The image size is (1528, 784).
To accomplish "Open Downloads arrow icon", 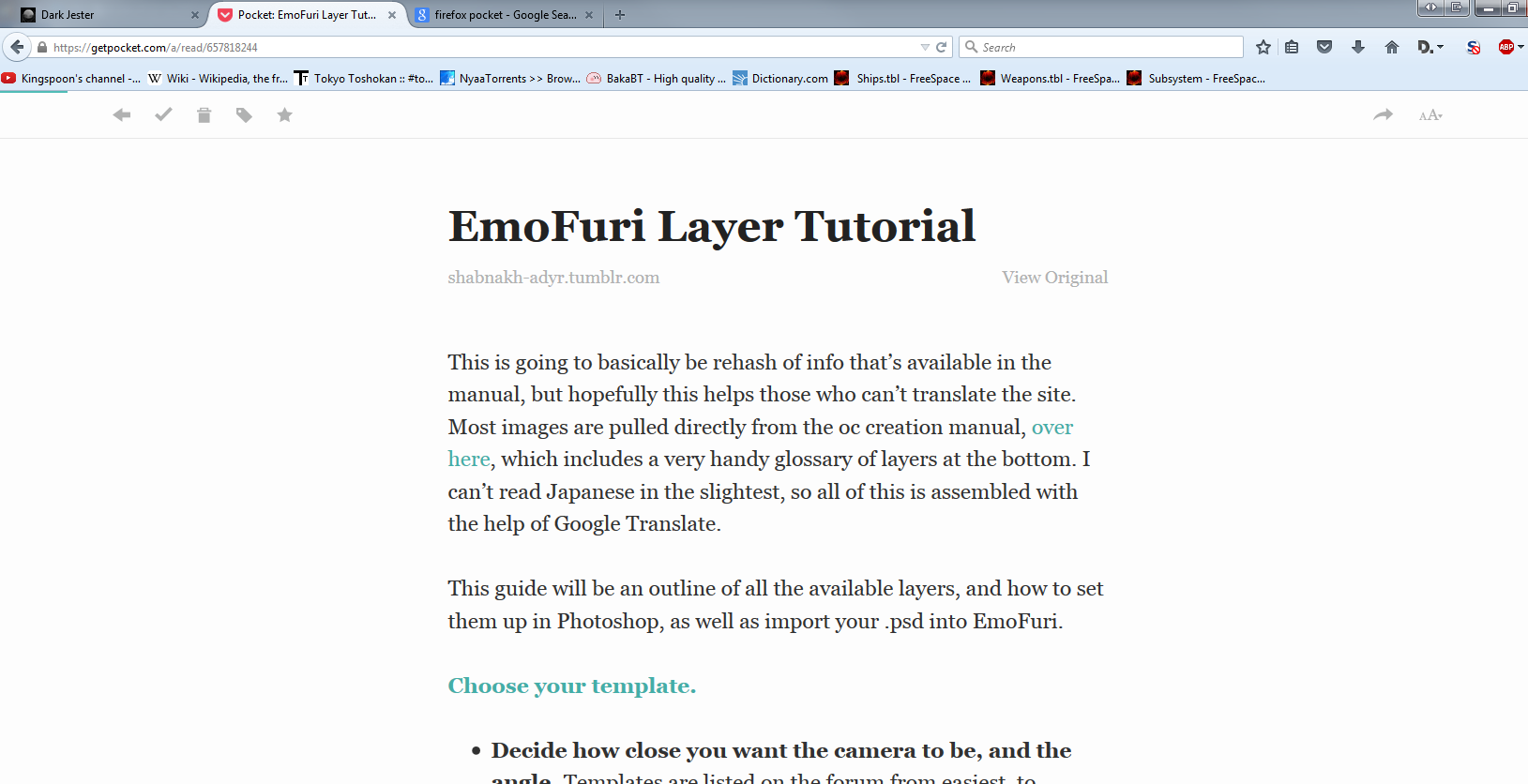I will click(1358, 47).
